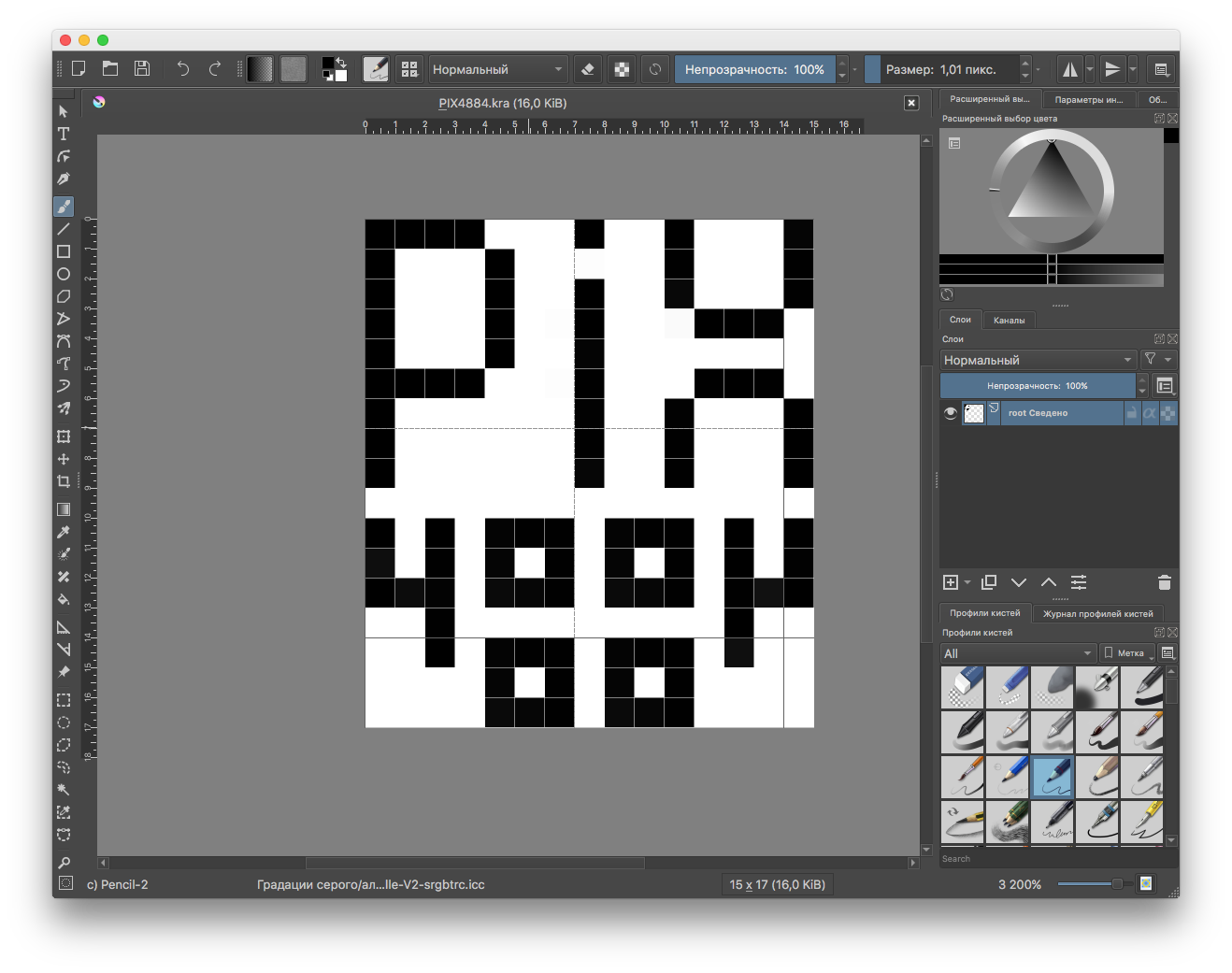Select the Transform tool in the toolbox
Image resolution: width=1232 pixels, height=973 pixels.
tap(64, 436)
